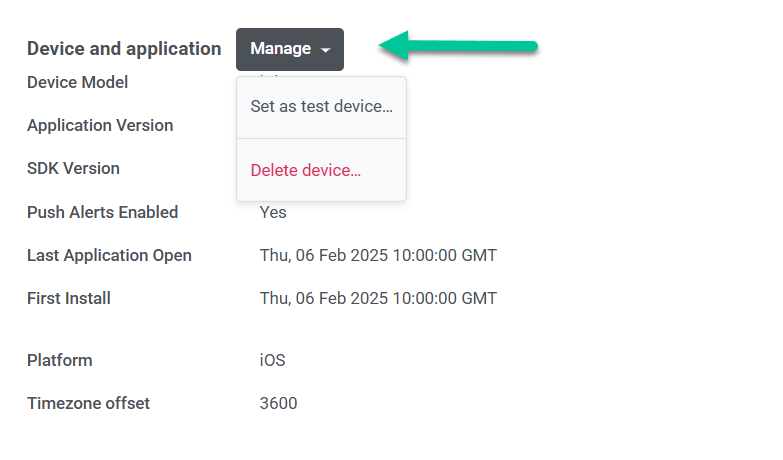Select the Application Version label
Viewport: 783px width, 460px height.
[x=100, y=125]
